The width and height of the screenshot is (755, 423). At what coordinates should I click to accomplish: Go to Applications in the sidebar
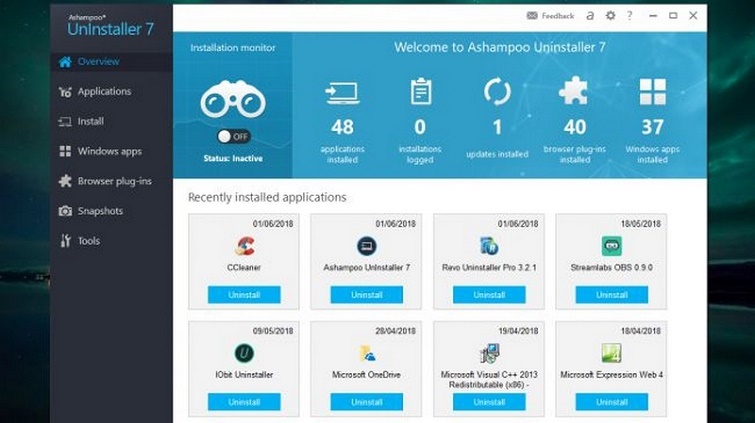click(x=104, y=91)
